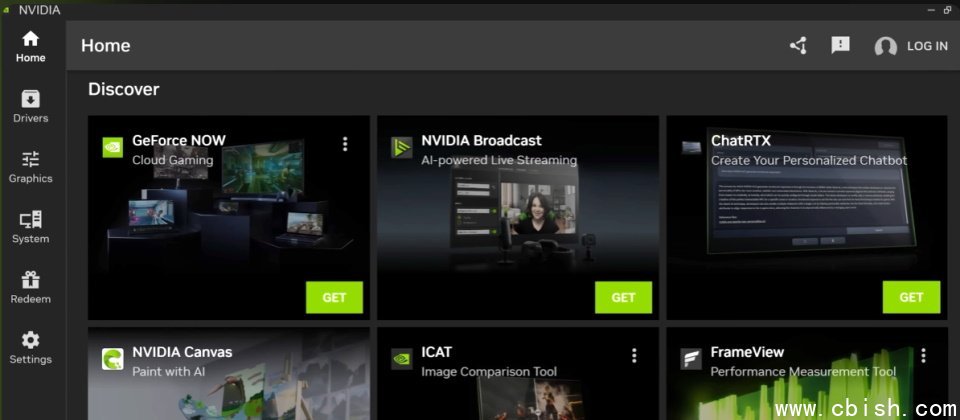
Task: Click the NVIDIA logo in title bar
Action: [6, 10]
